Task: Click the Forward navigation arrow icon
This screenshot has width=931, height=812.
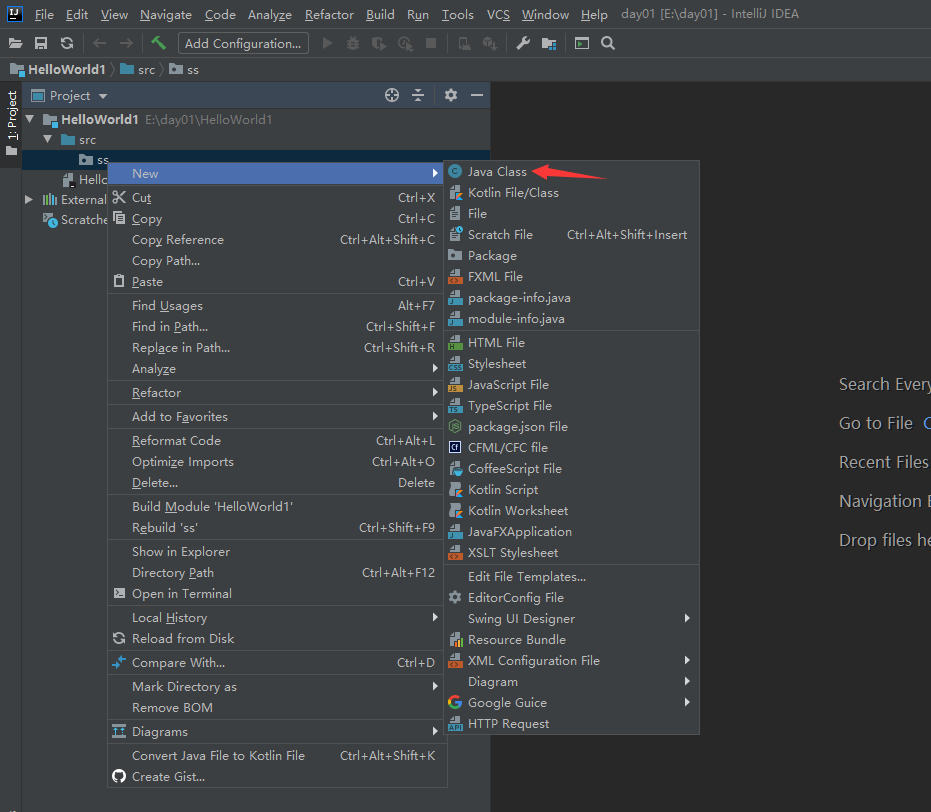Action: click(126, 43)
